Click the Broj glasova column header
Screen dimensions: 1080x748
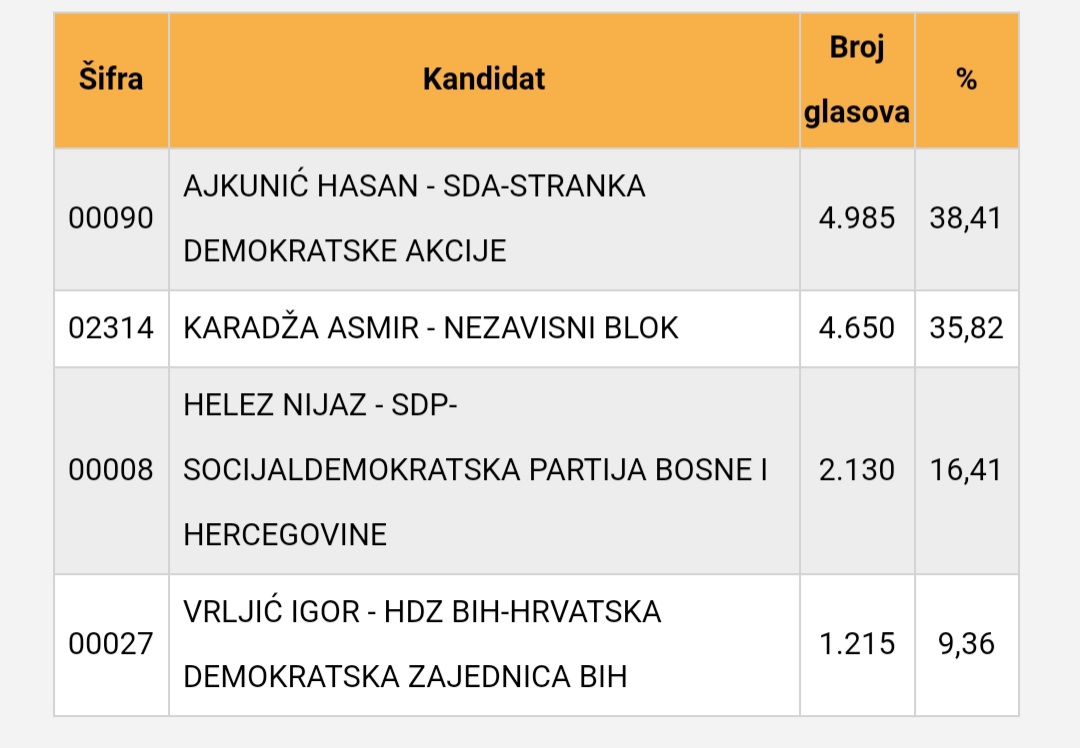pos(857,80)
